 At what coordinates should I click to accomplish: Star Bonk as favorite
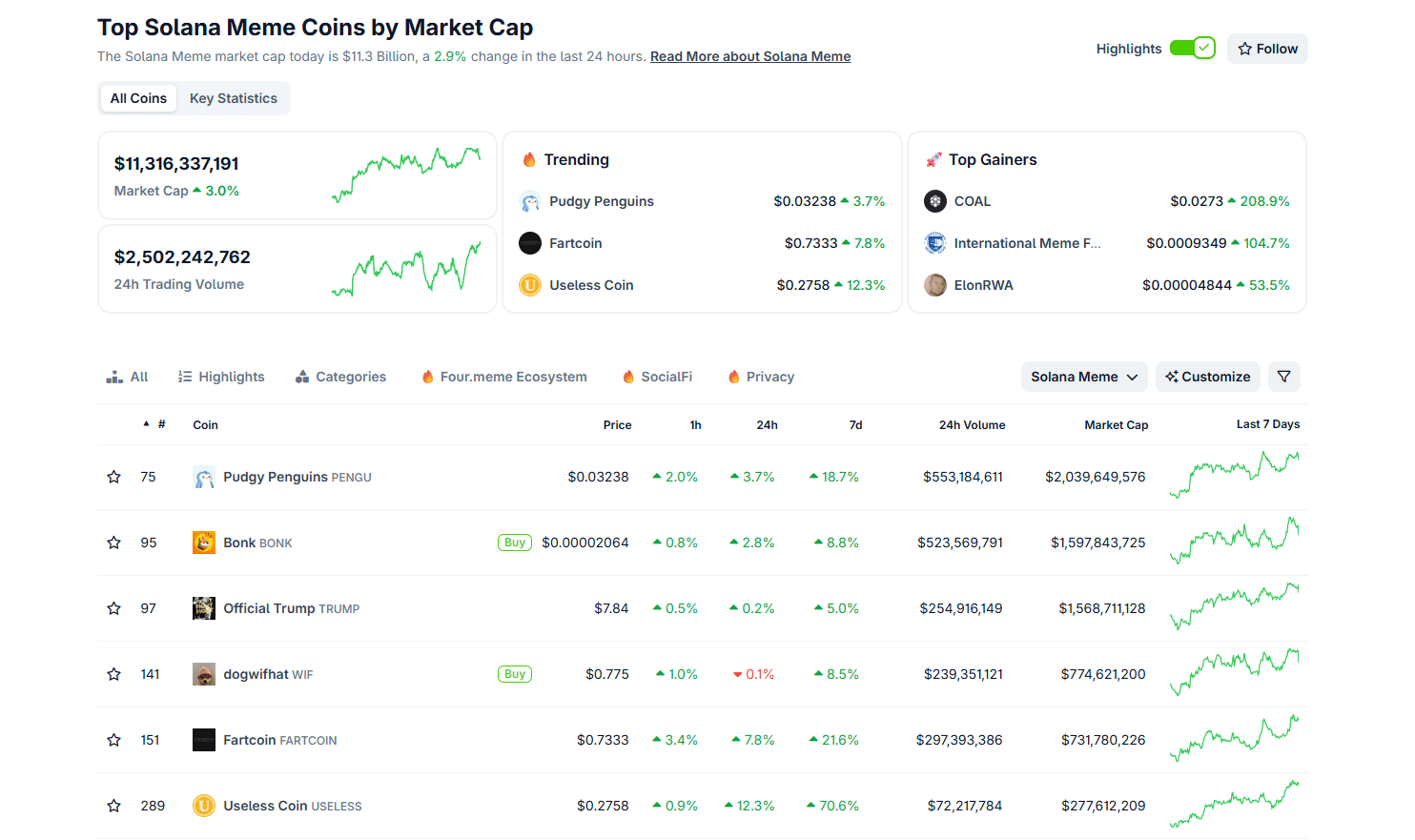coord(114,543)
